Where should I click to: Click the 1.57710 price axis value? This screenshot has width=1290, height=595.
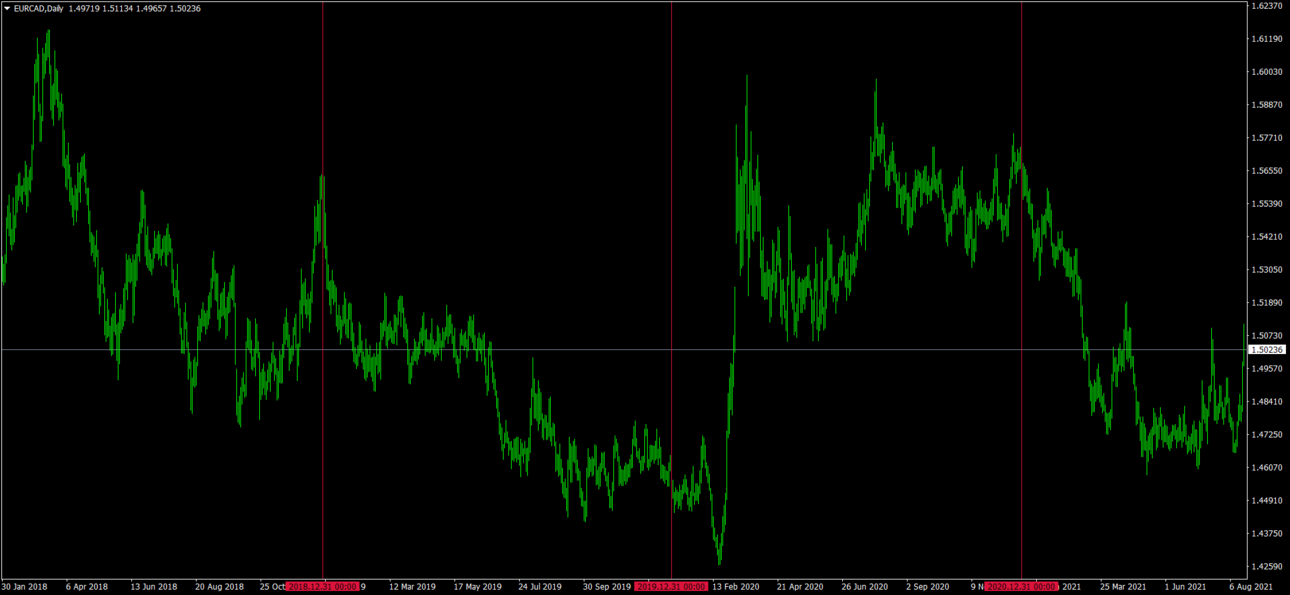1266,138
